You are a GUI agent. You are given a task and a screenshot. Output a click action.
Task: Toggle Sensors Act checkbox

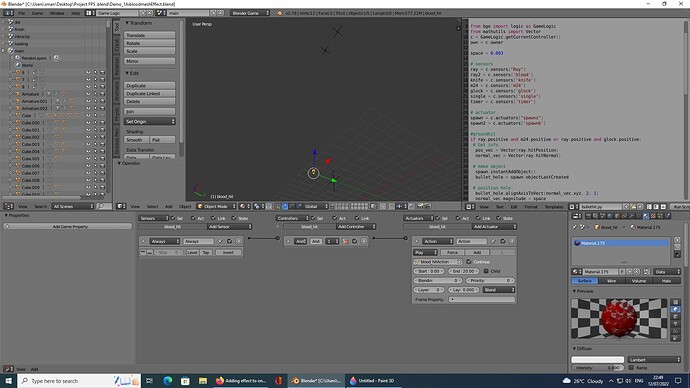[193, 218]
